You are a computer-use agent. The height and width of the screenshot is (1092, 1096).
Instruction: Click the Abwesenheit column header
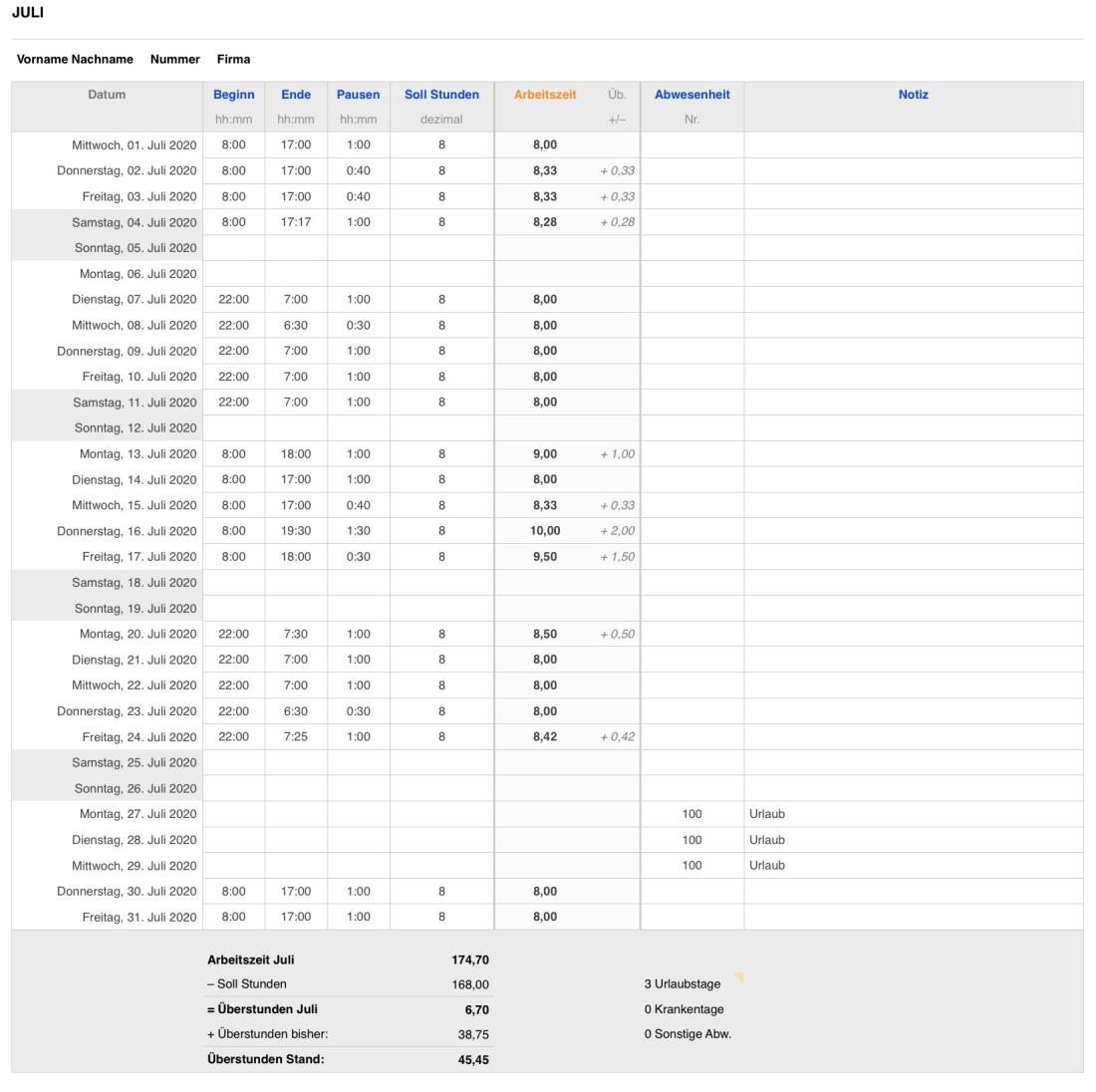click(x=691, y=95)
